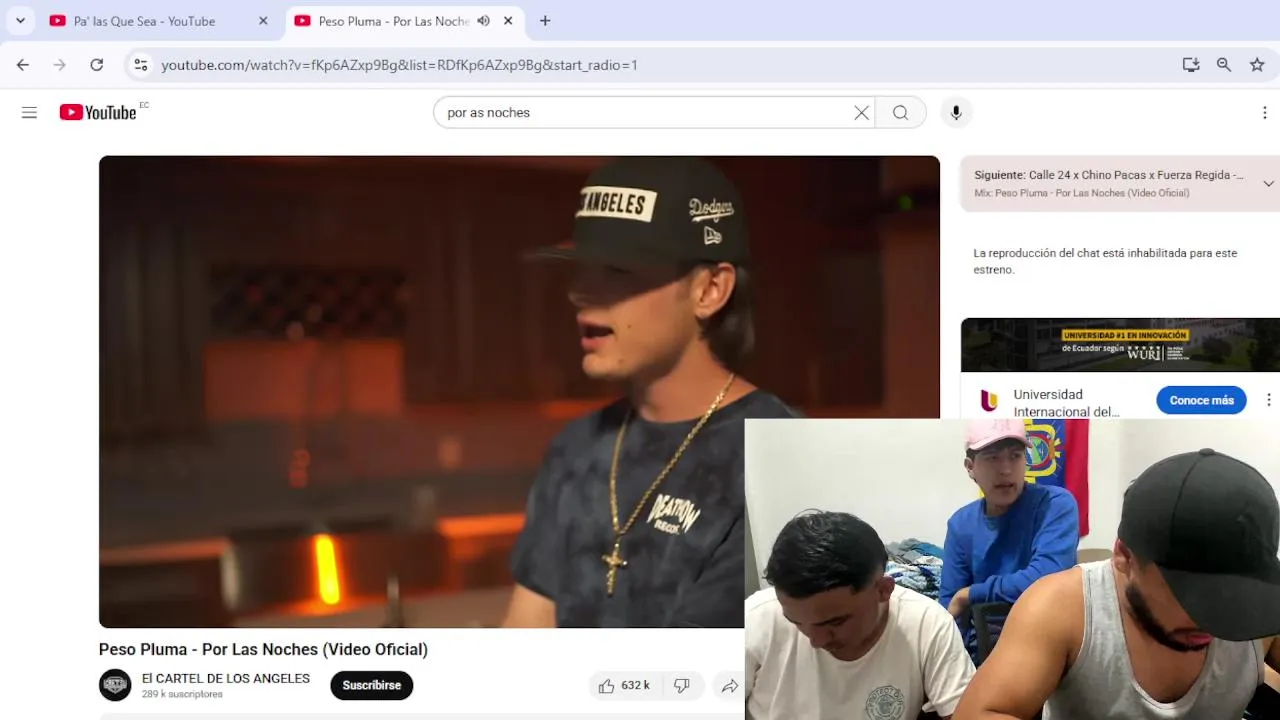Screen dimensions: 1280x720
Task: Go to the YouTube home logo
Action: (97, 112)
